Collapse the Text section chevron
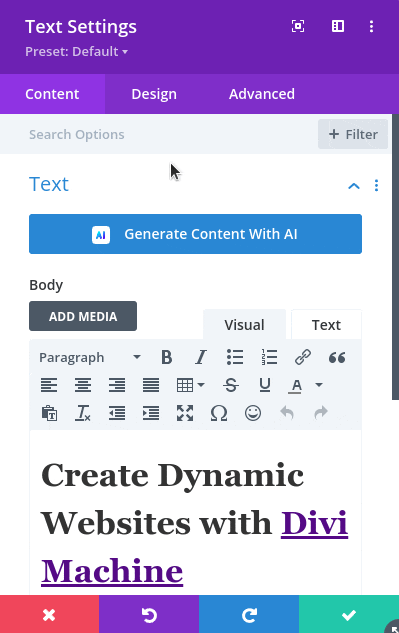 tap(354, 186)
